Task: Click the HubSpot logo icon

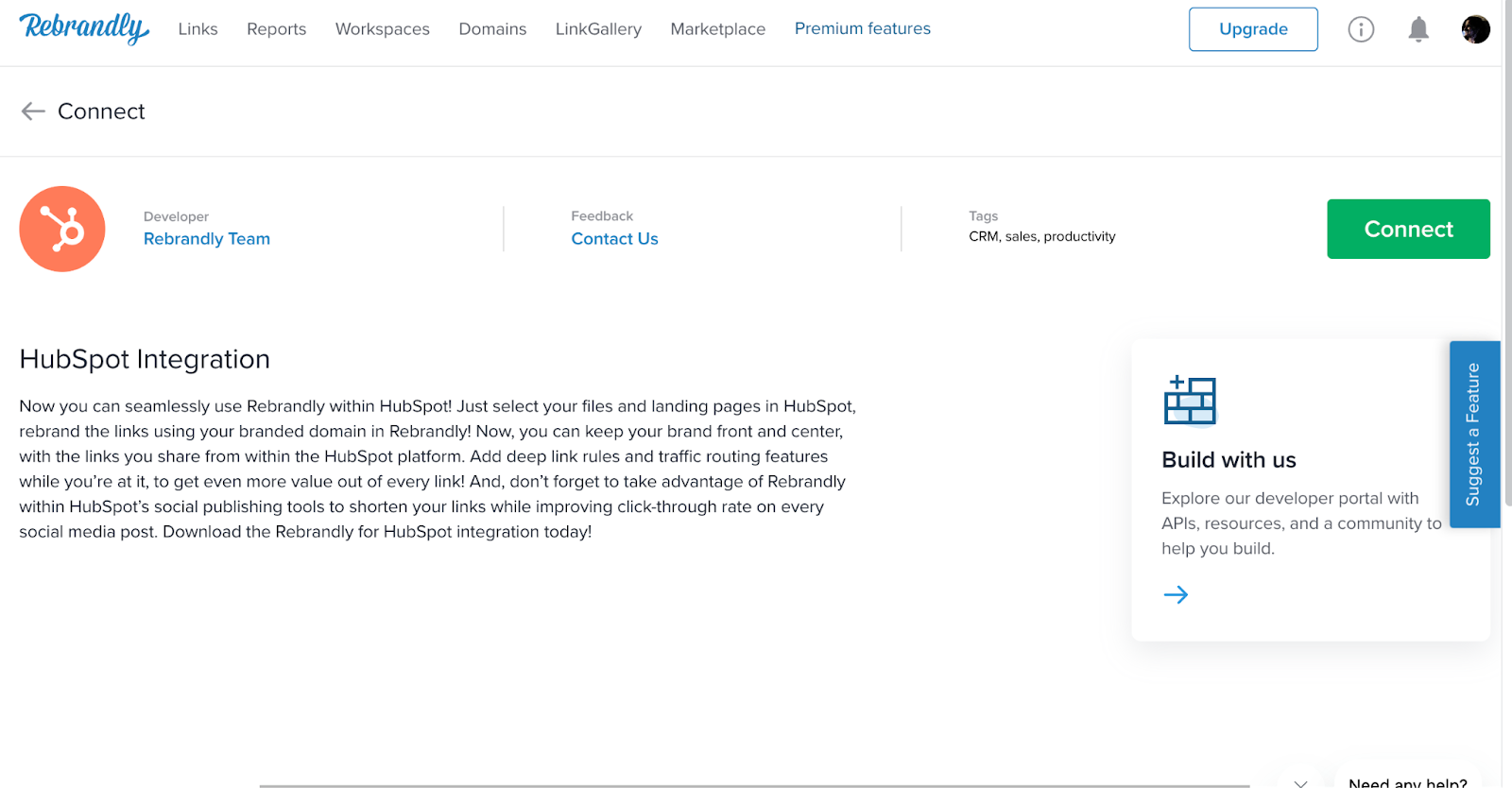Action: pos(62,229)
